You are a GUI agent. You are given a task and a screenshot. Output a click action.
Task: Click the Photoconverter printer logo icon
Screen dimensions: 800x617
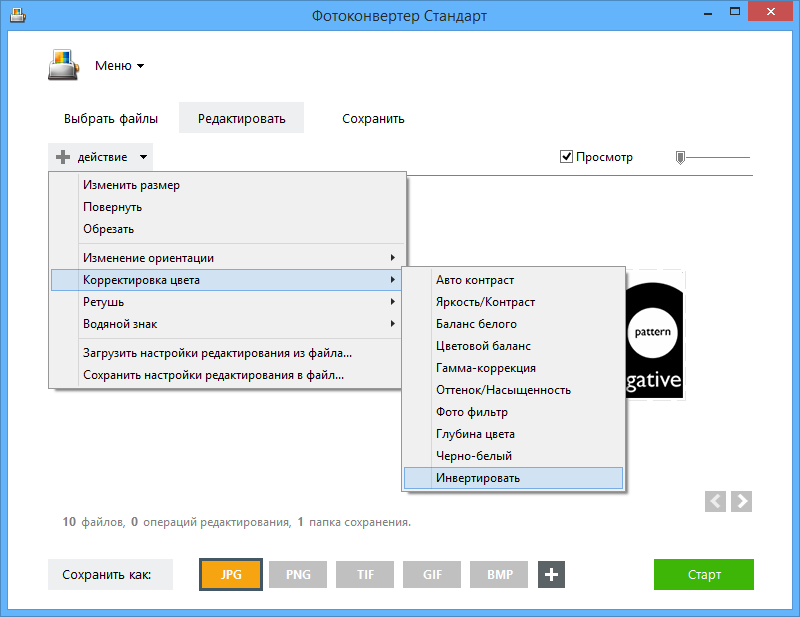(63, 65)
